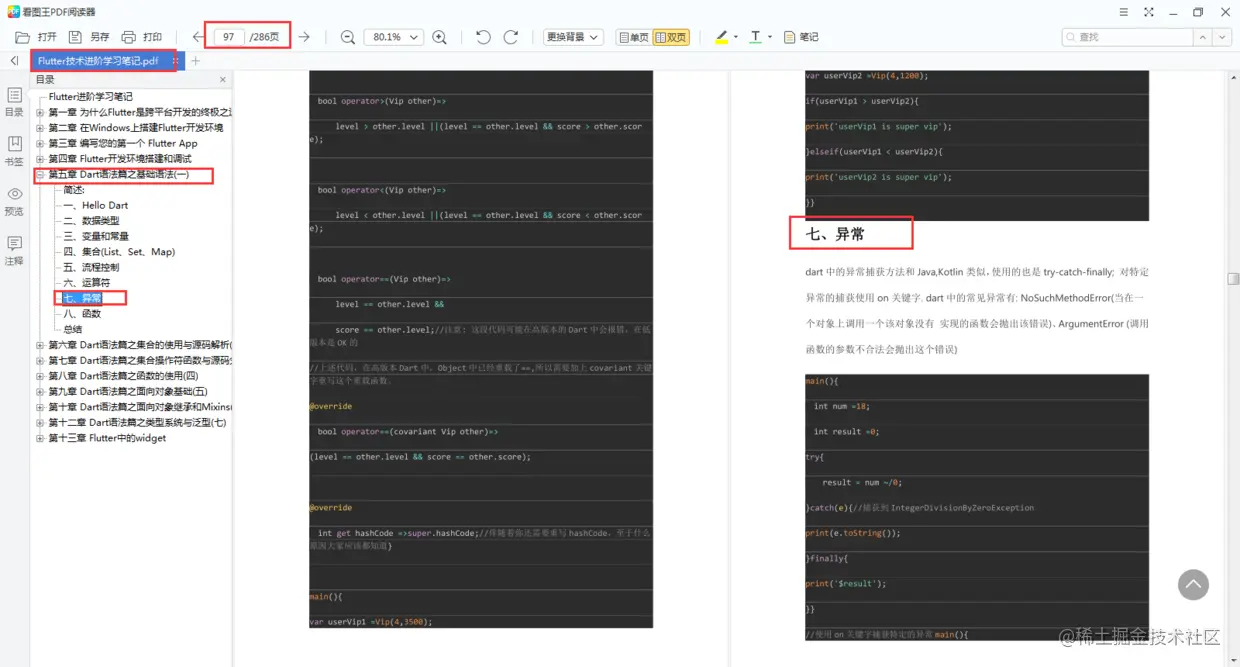Go to outline entry 七、异常
The width and height of the screenshot is (1240, 667).
point(82,298)
